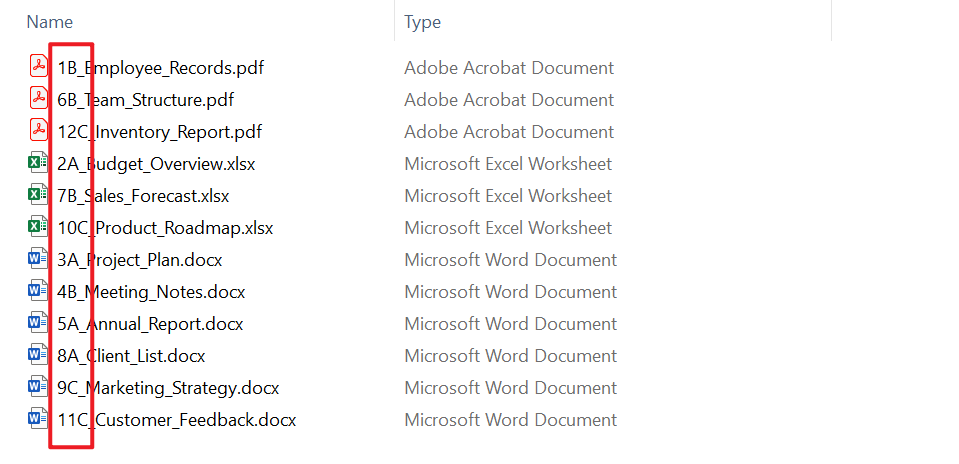Click the PDF icon beside 1B_Employee_Records.pdf

38,67
